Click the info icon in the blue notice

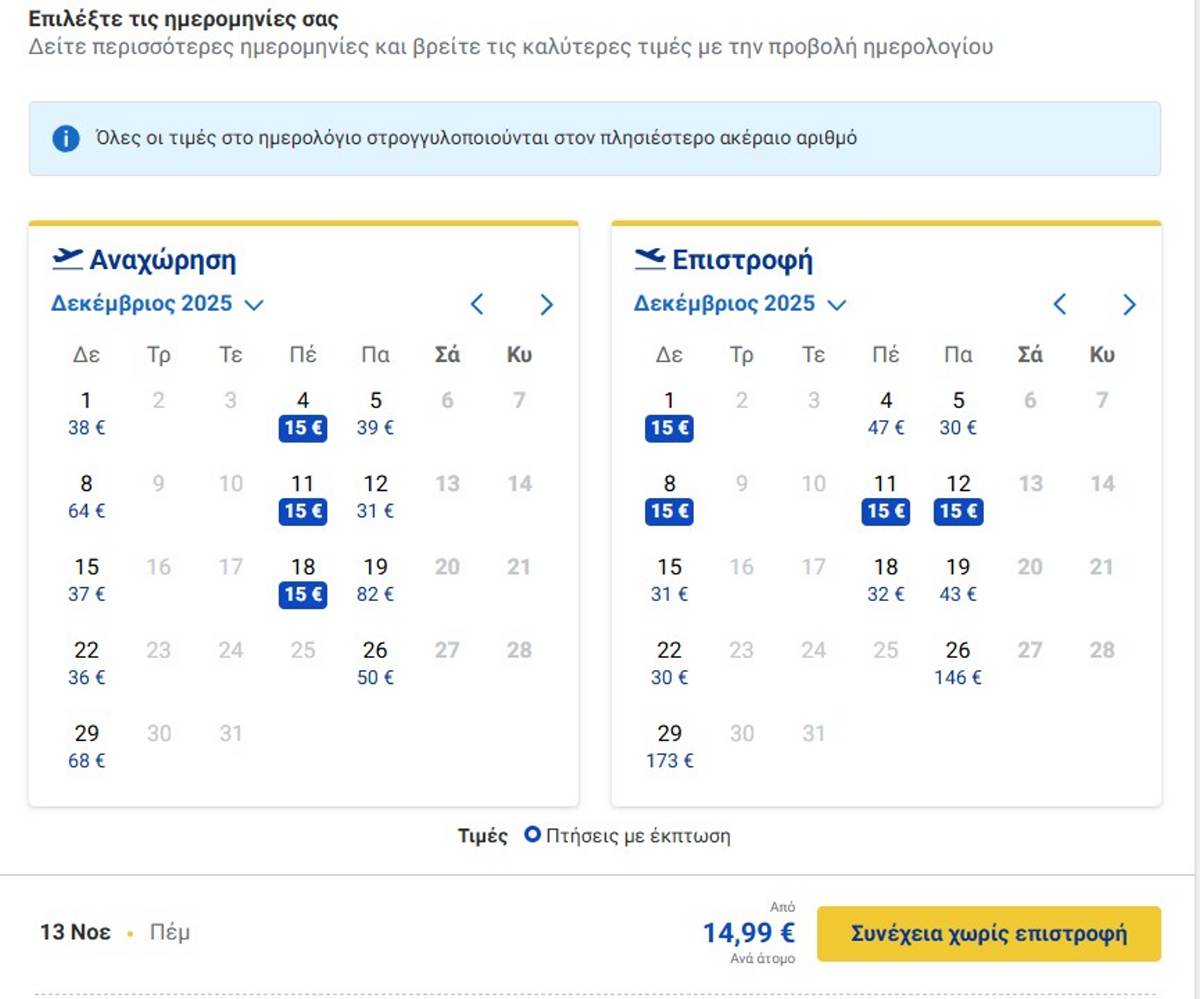tap(66, 138)
